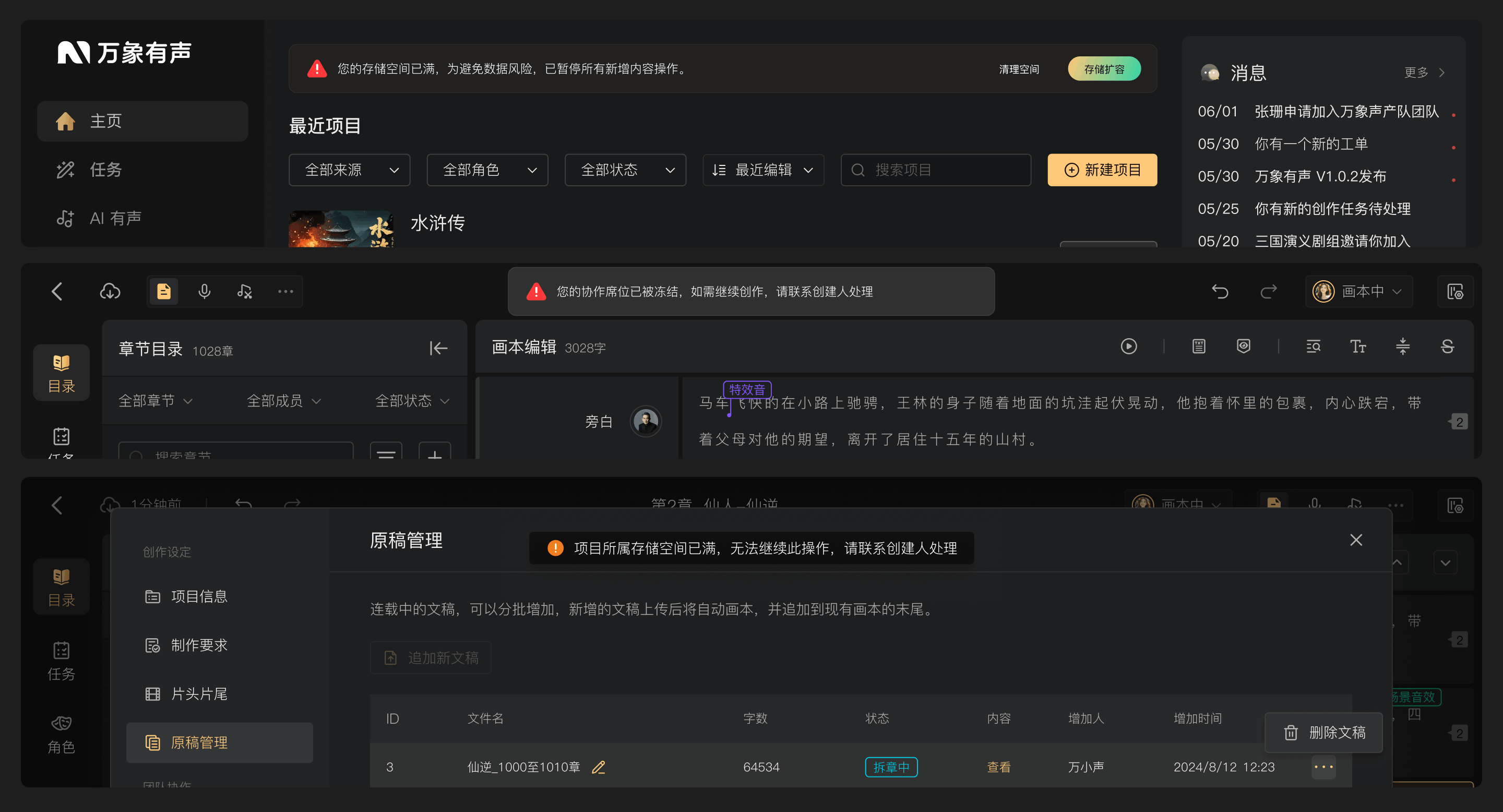This screenshot has width=1503, height=812.
Task: Click the cloud download sync icon
Action: pyautogui.click(x=110, y=291)
